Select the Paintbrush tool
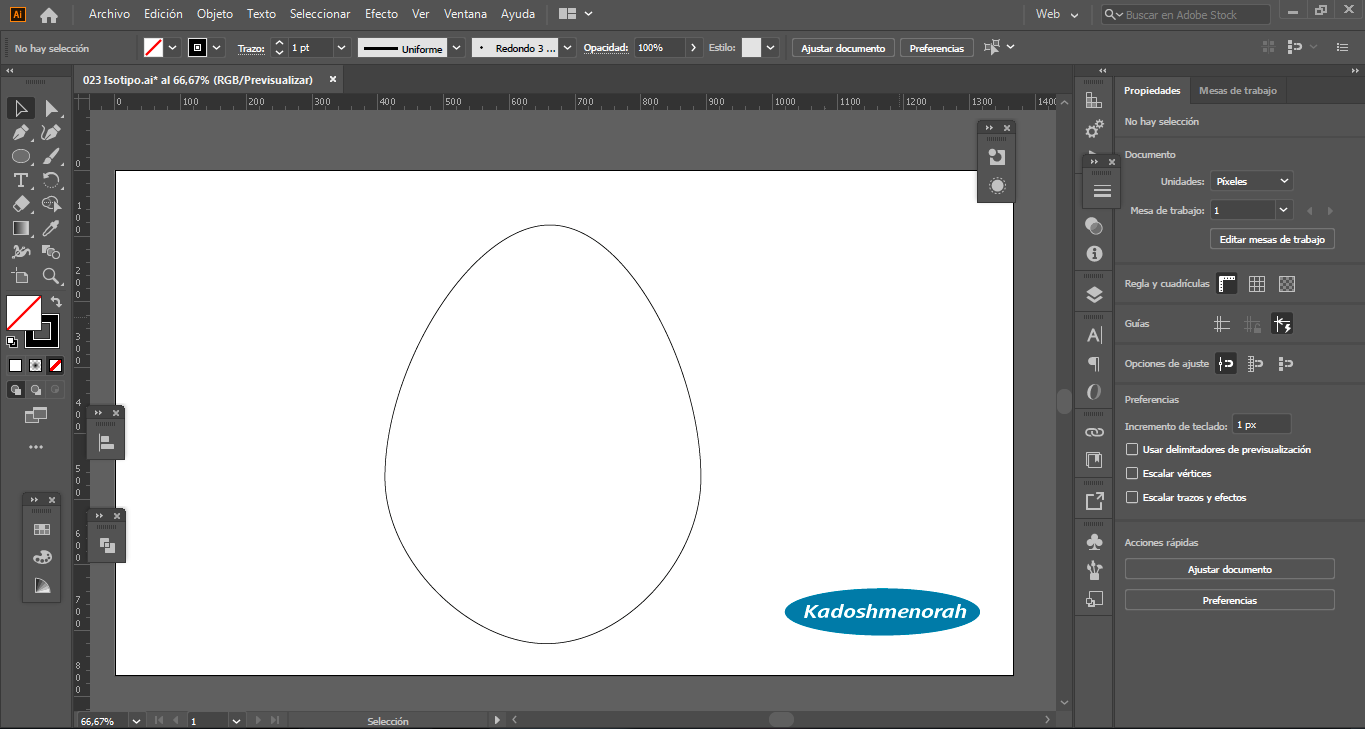Image resolution: width=1365 pixels, height=729 pixels. 51,156
